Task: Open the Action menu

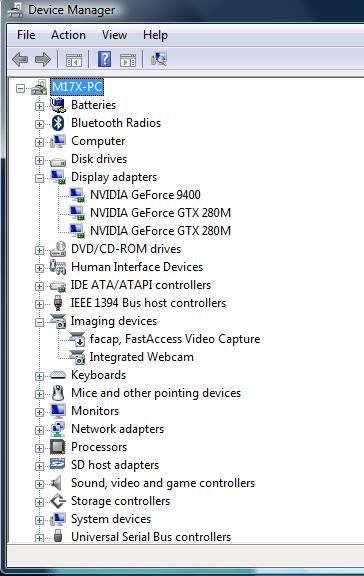Action: click(x=68, y=35)
